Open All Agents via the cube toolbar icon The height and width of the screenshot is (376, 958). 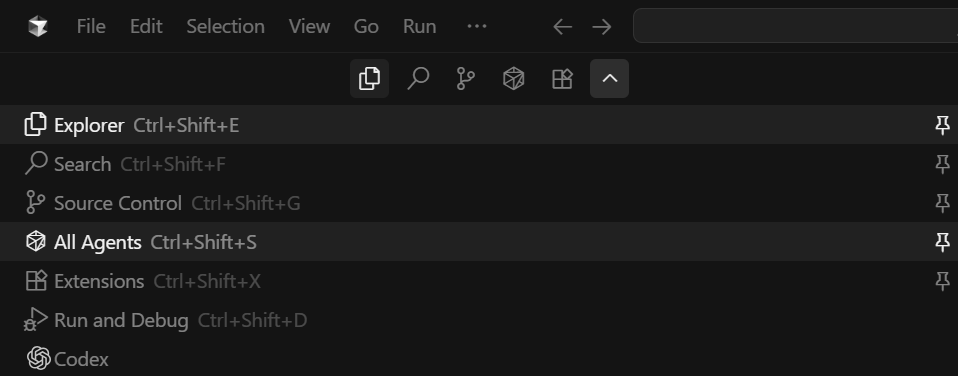(513, 78)
